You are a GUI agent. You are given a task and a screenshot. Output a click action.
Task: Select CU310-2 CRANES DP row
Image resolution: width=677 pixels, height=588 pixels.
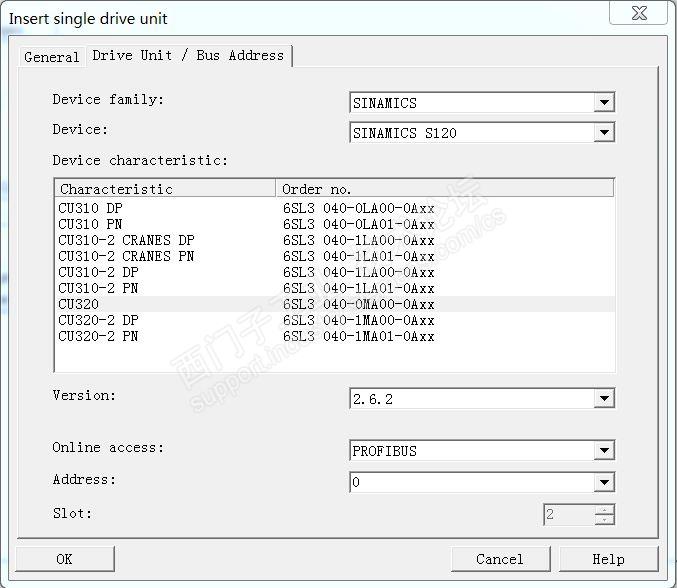click(x=335, y=240)
